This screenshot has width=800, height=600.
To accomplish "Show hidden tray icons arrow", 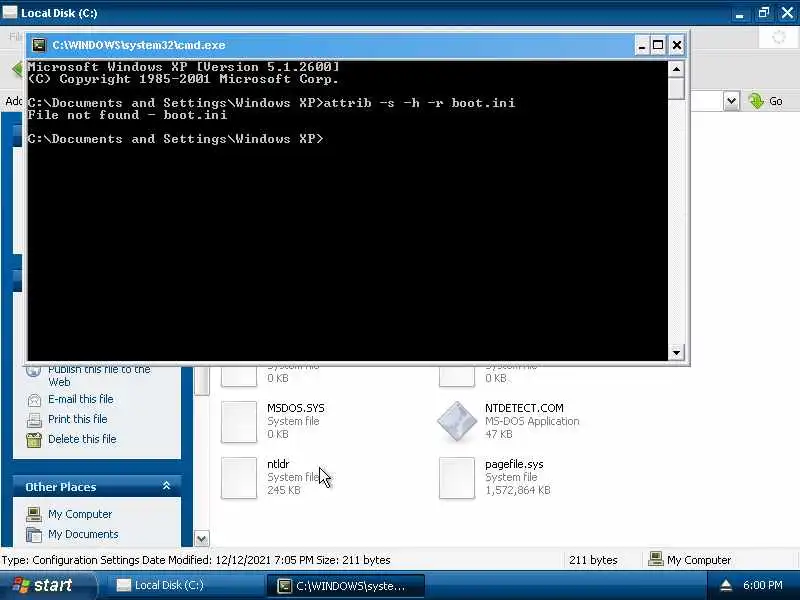I will pyautogui.click(x=726, y=586).
